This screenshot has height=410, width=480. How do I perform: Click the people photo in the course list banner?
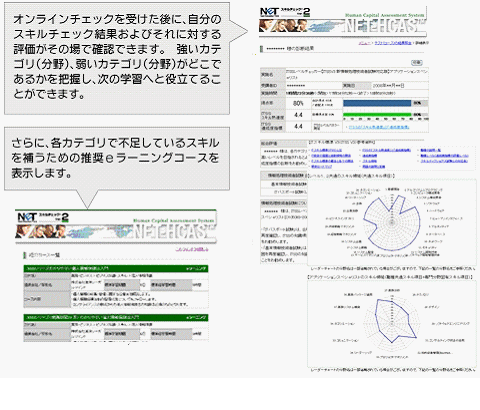tap(41, 231)
